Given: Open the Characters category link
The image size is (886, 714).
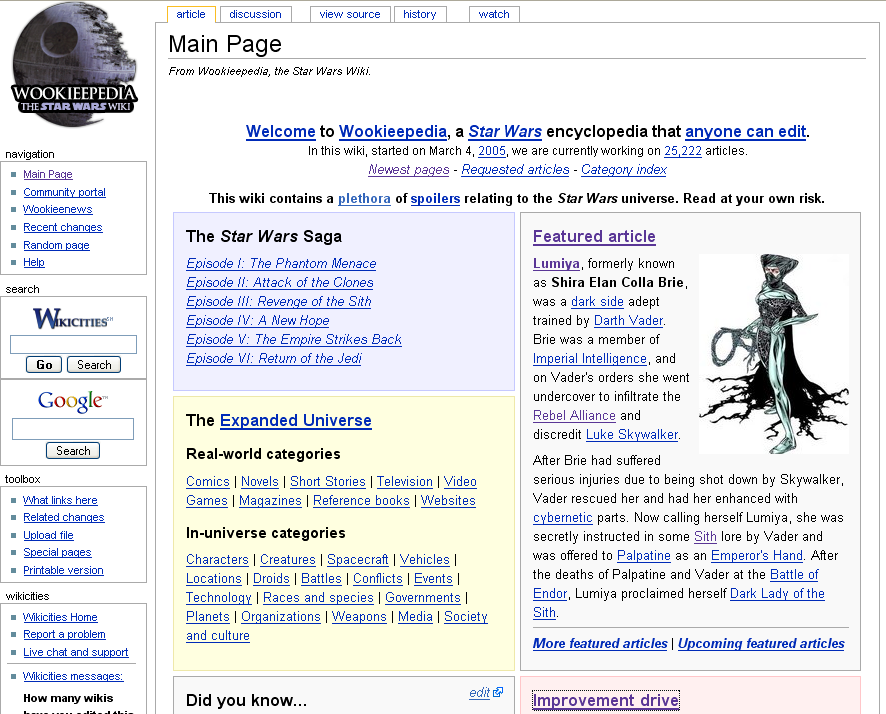Looking at the screenshot, I should point(217,559).
